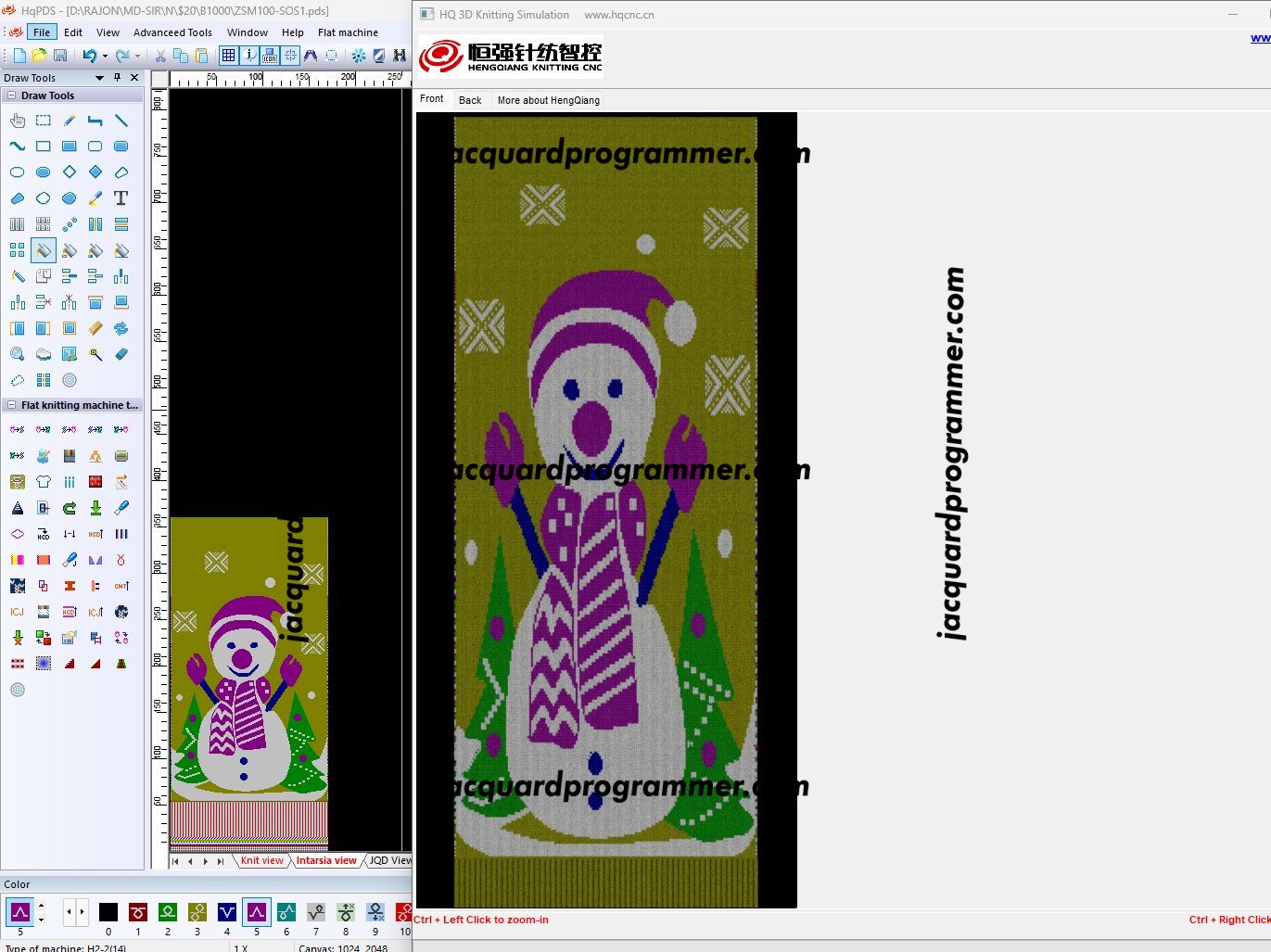Select the Text tool in Draw Tools
This screenshot has width=1271, height=952.
[121, 198]
